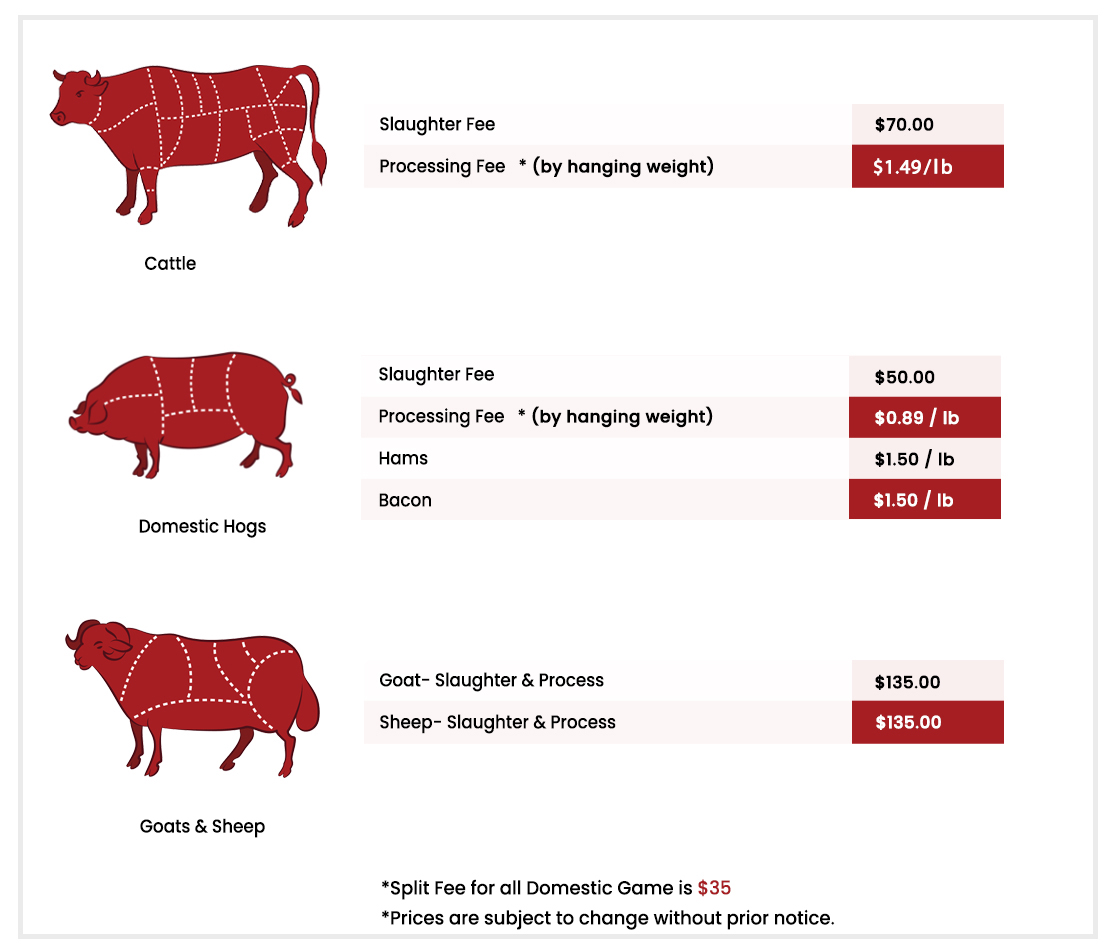Click the red Bacon $1.50 / lb cell
The height and width of the screenshot is (950, 1114).
[924, 500]
